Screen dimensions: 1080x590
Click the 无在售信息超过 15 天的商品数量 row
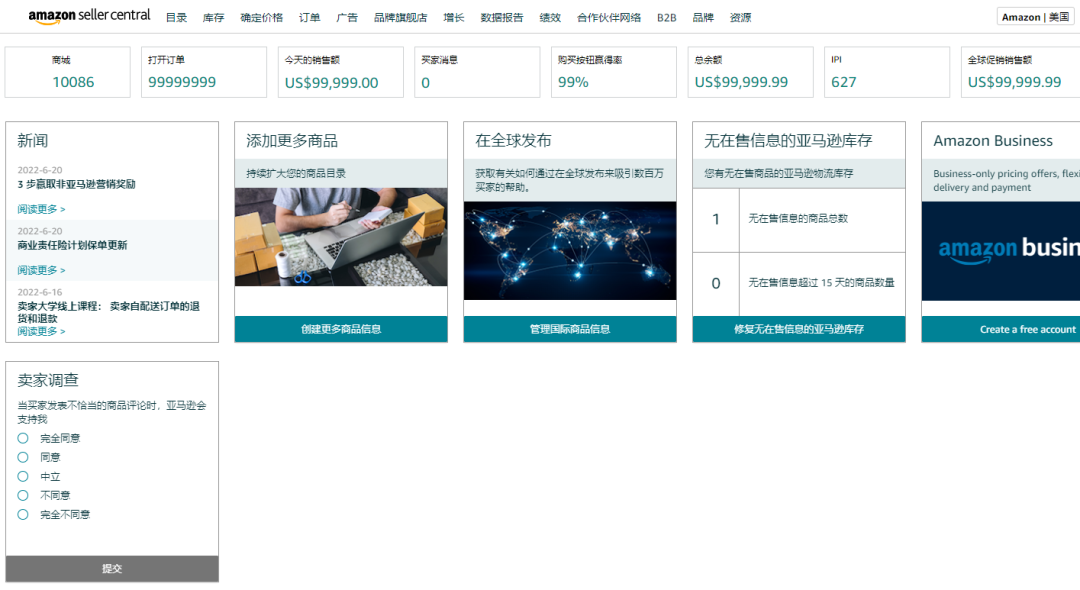tap(799, 284)
